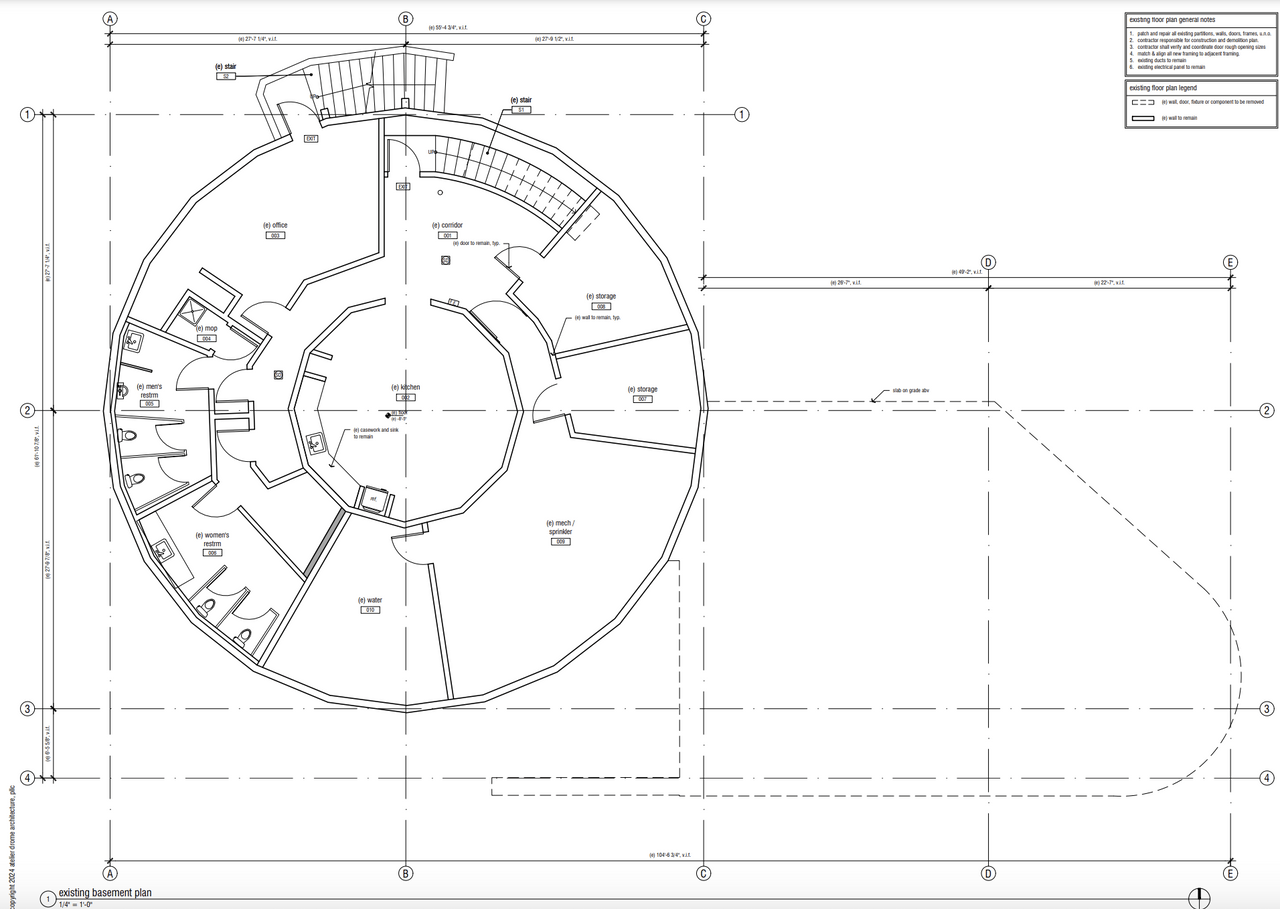Click the EXIT sign at the corridor entrance

[x=402, y=186]
